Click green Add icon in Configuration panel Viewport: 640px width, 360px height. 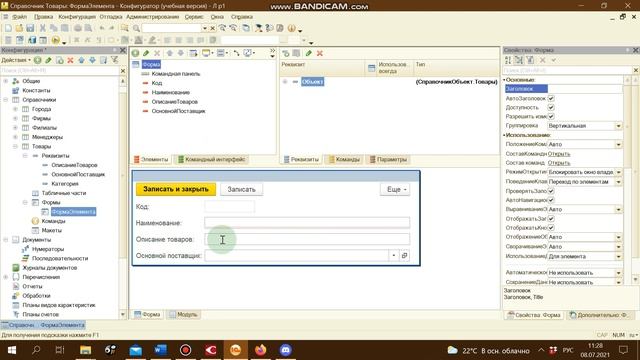(x=38, y=60)
